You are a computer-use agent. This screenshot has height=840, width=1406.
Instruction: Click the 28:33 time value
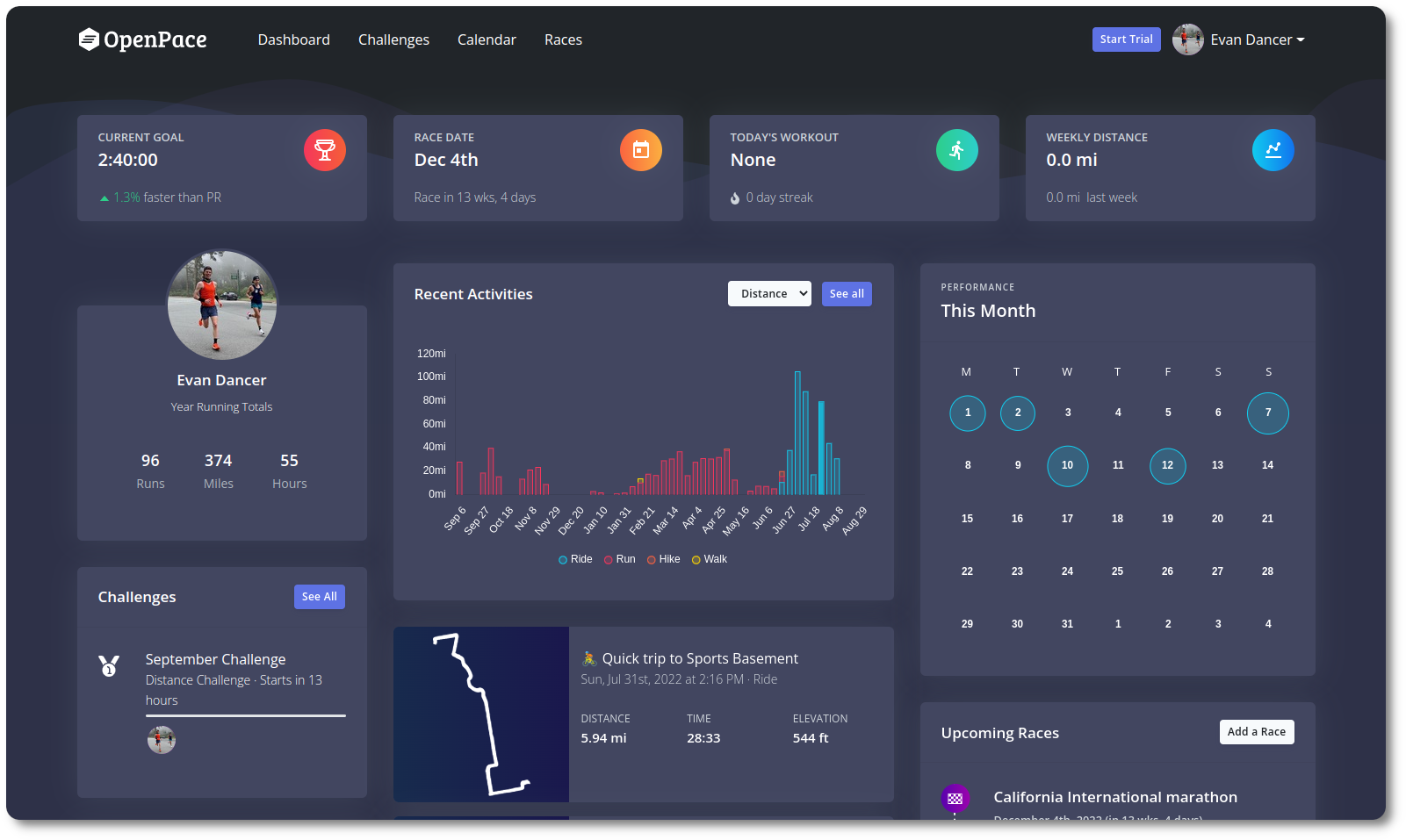tap(703, 738)
